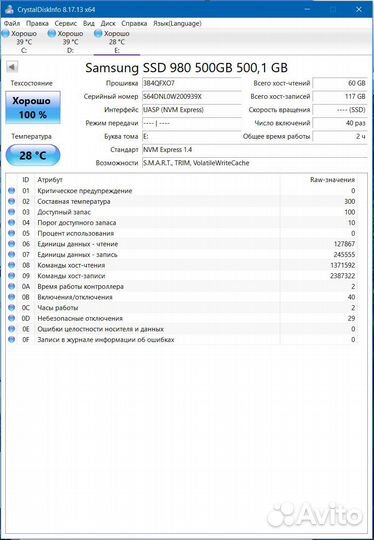
Task: Select the Процент использования attribute text
Action: (x=75, y=233)
